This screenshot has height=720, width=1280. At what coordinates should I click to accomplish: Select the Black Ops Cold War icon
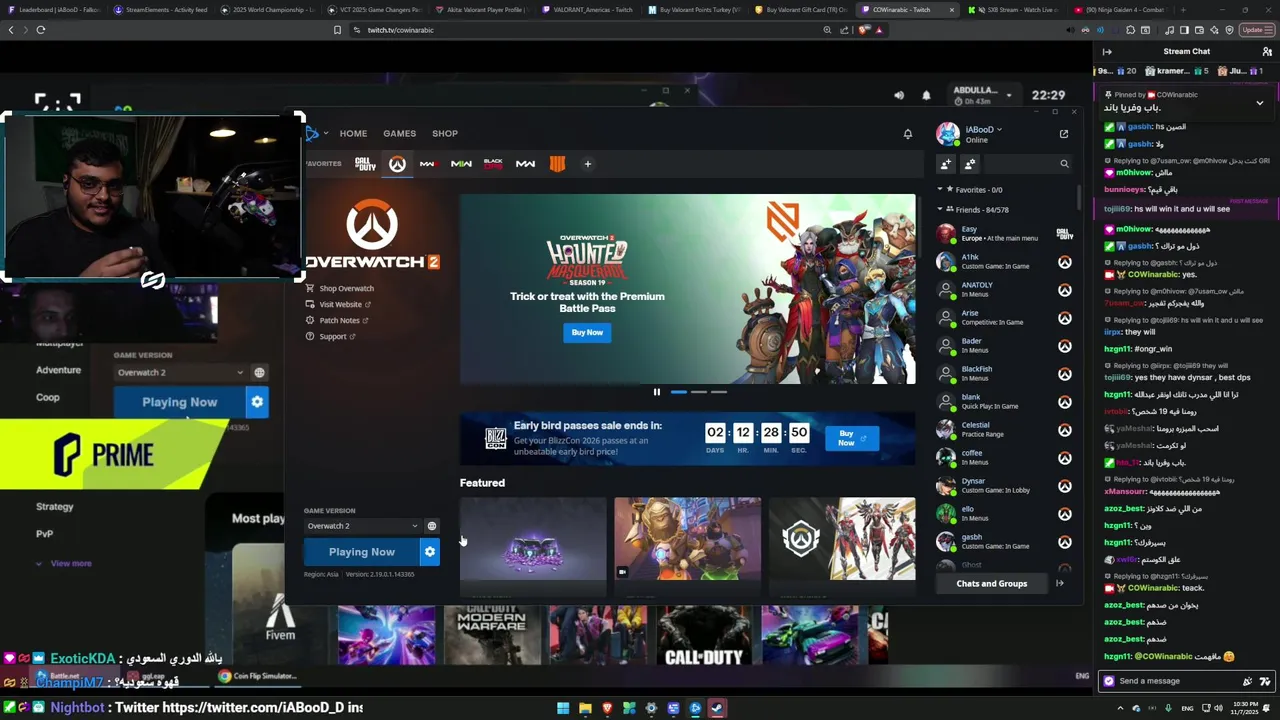tap(493, 164)
